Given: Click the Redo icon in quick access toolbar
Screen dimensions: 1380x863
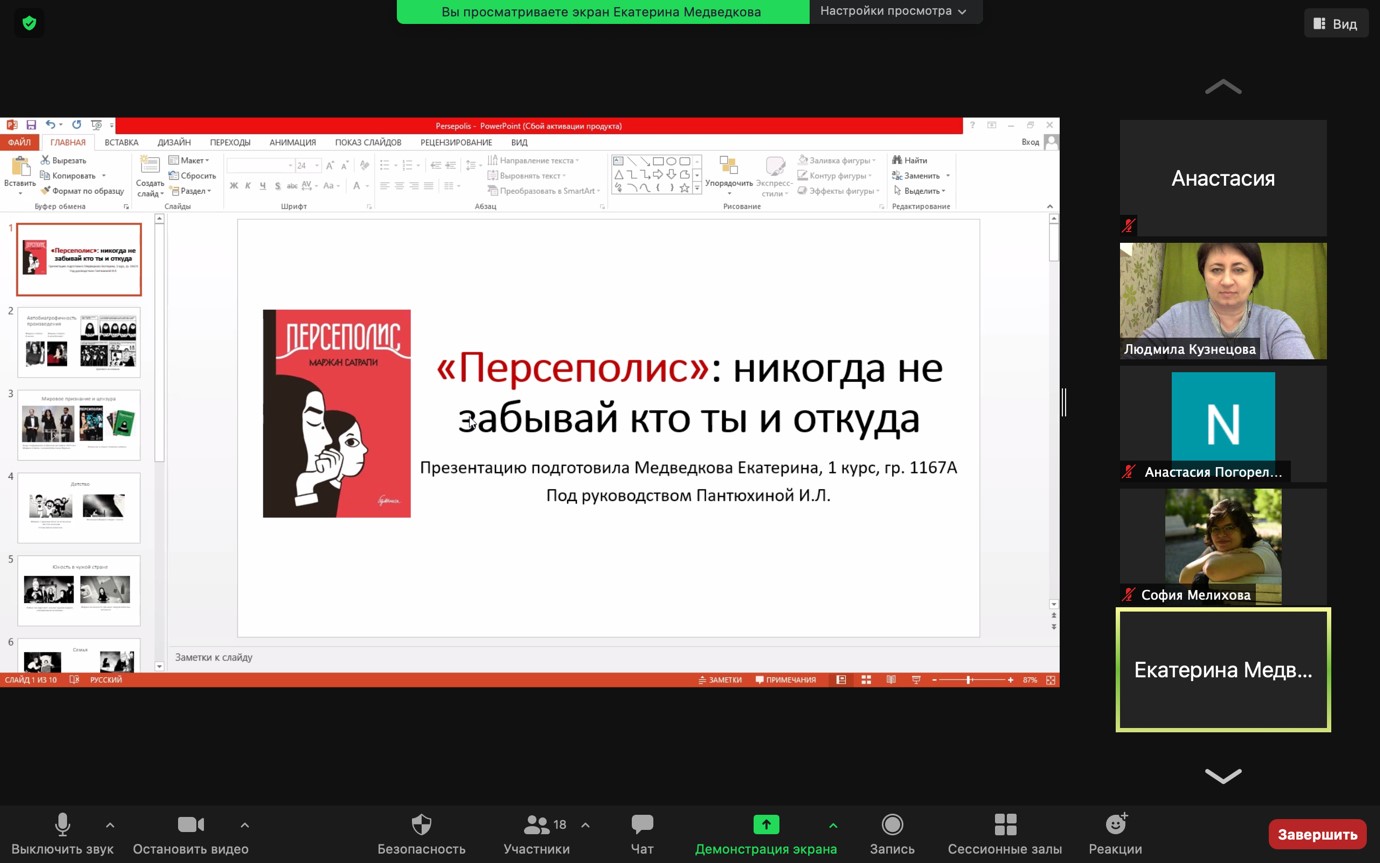Looking at the screenshot, I should pyautogui.click(x=76, y=125).
